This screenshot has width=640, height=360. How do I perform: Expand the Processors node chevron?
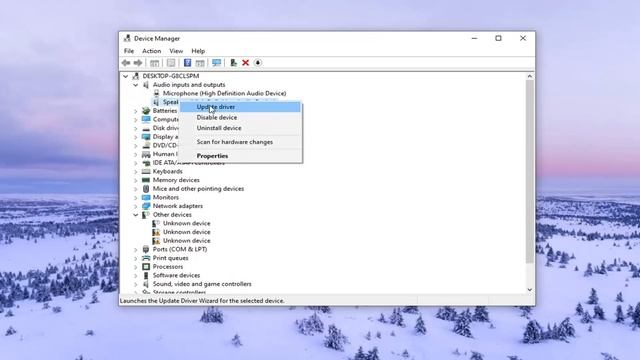tap(136, 267)
